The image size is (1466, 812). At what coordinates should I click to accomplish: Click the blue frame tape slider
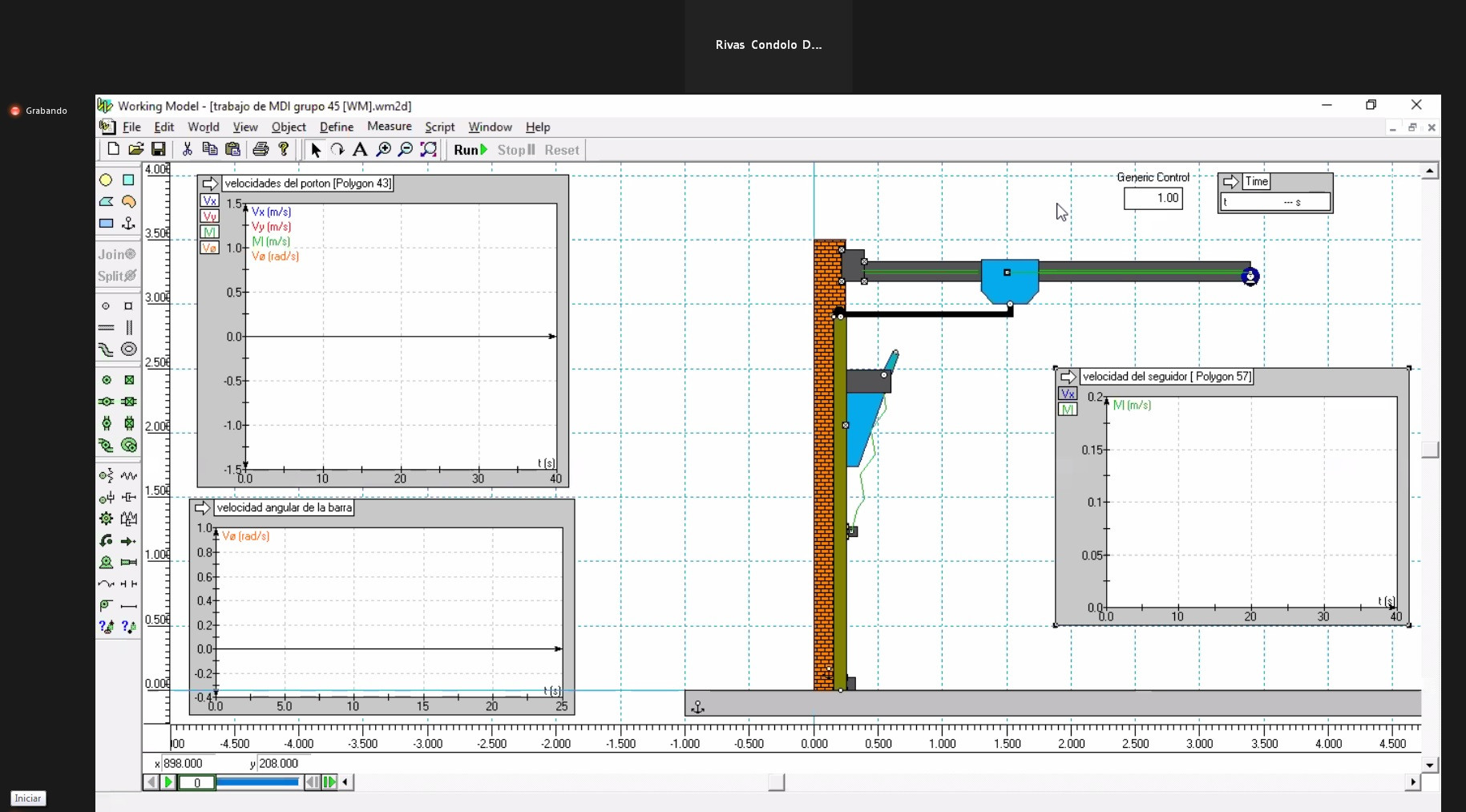257,782
